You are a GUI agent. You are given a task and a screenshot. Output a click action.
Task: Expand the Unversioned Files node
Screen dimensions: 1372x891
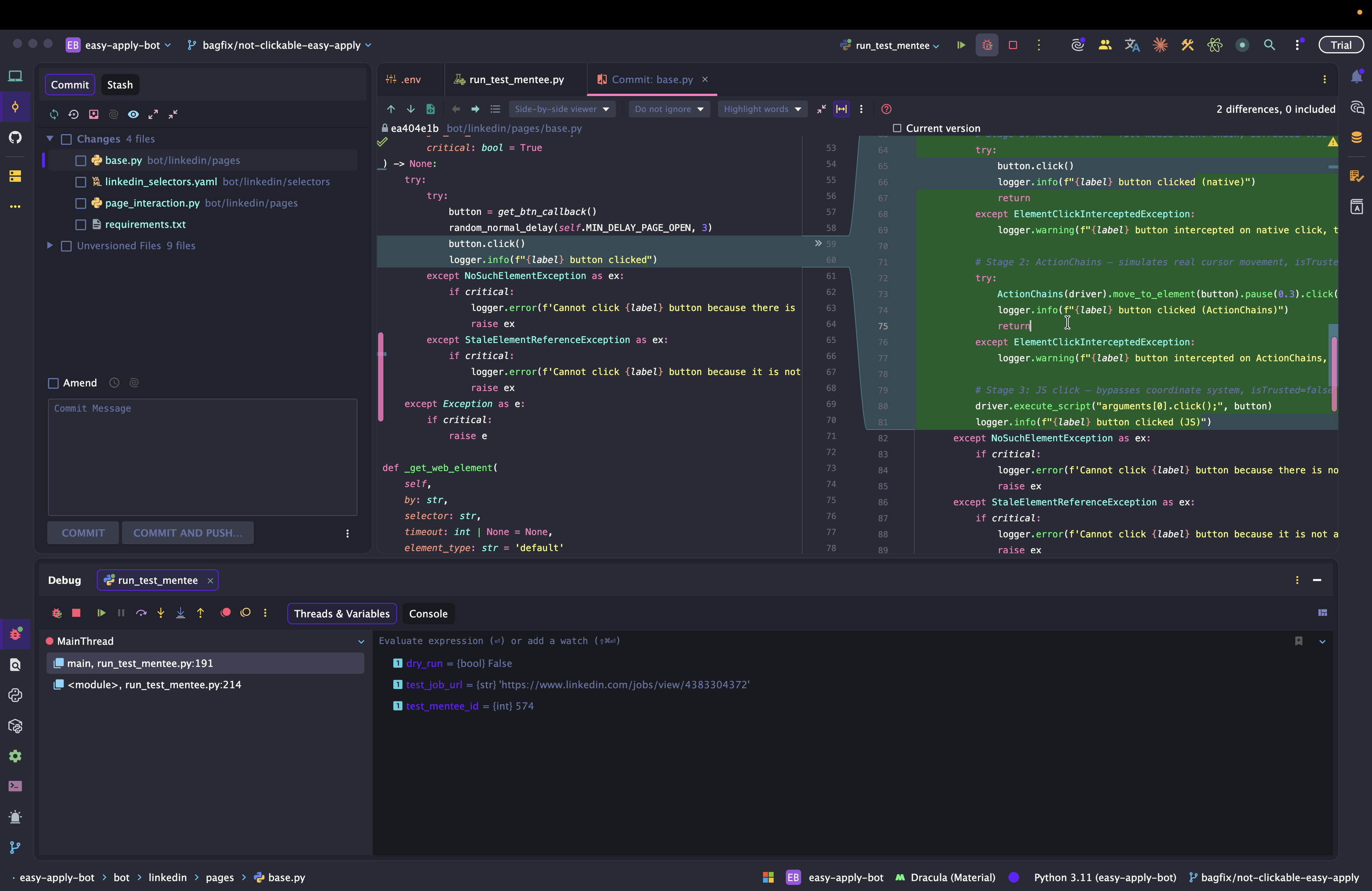[50, 245]
